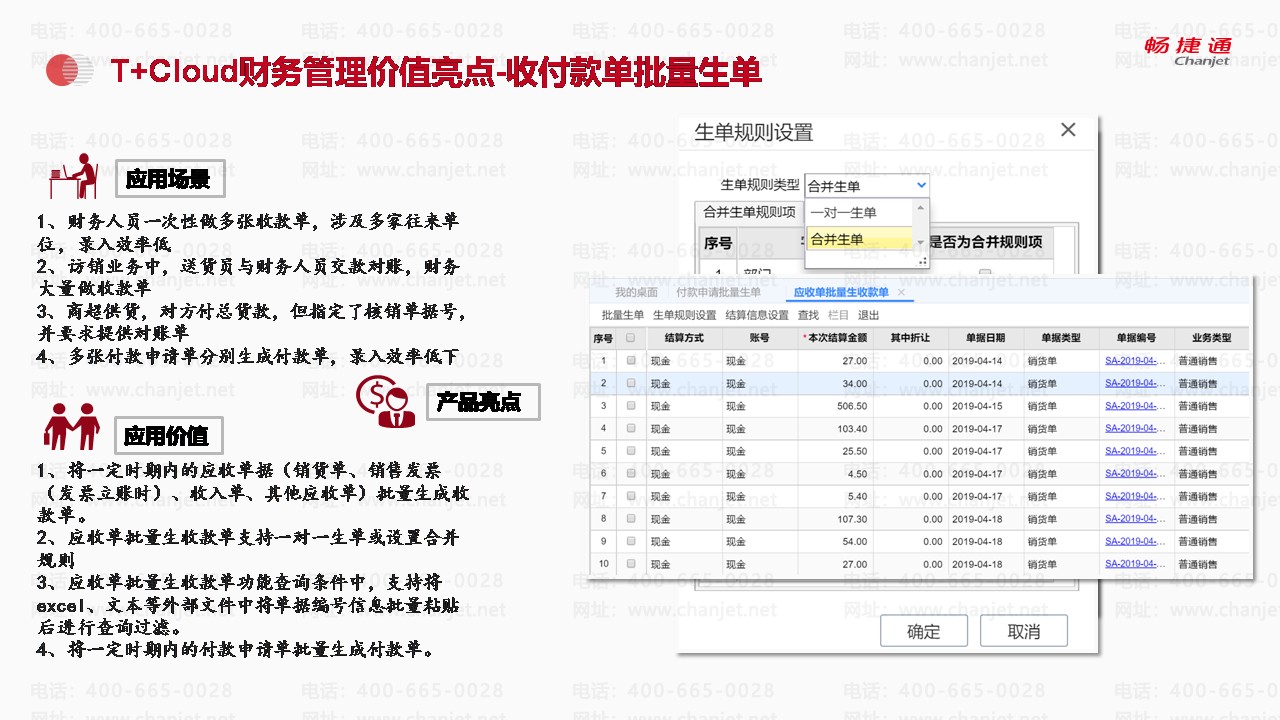Click the 结算方式 column header
The width and height of the screenshot is (1280, 720).
point(684,338)
